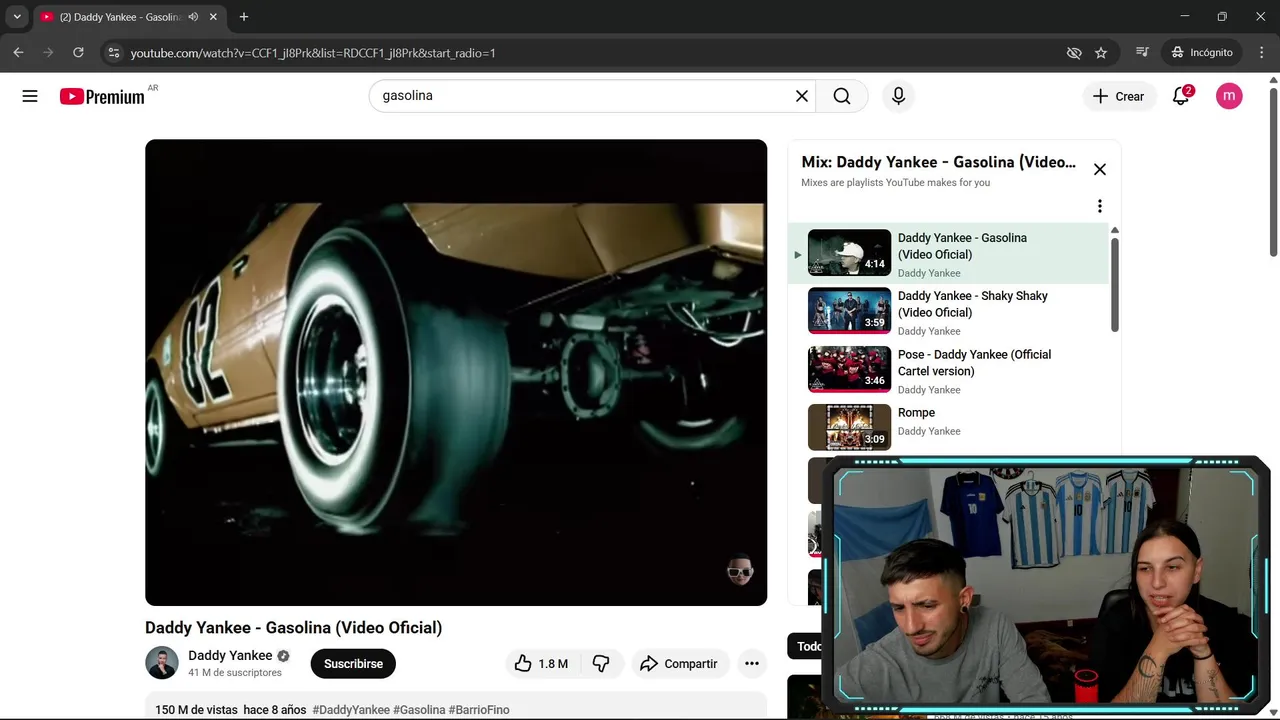The width and height of the screenshot is (1280, 720).
Task: Dislike the video with thumbs down
Action: 601,663
